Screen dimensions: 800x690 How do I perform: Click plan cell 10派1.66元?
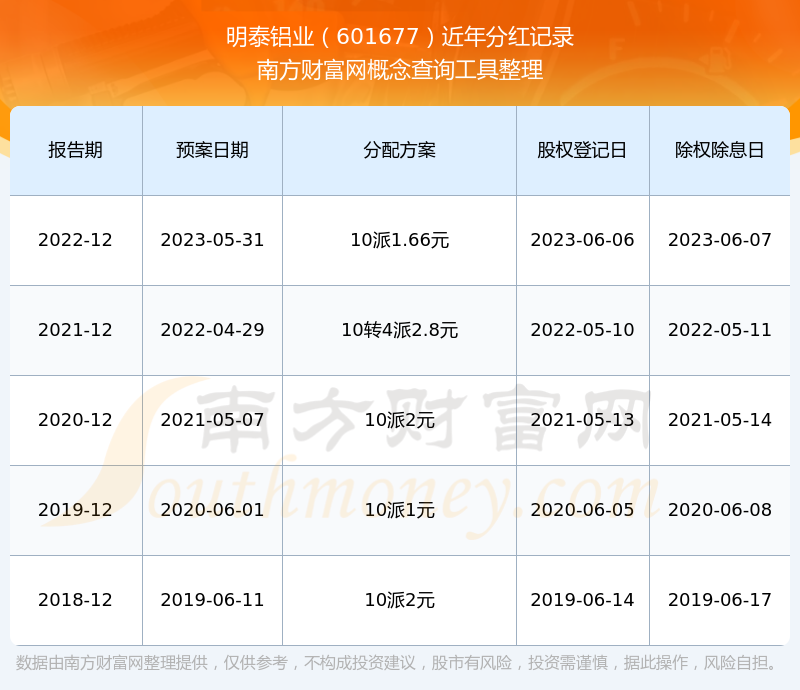point(399,240)
